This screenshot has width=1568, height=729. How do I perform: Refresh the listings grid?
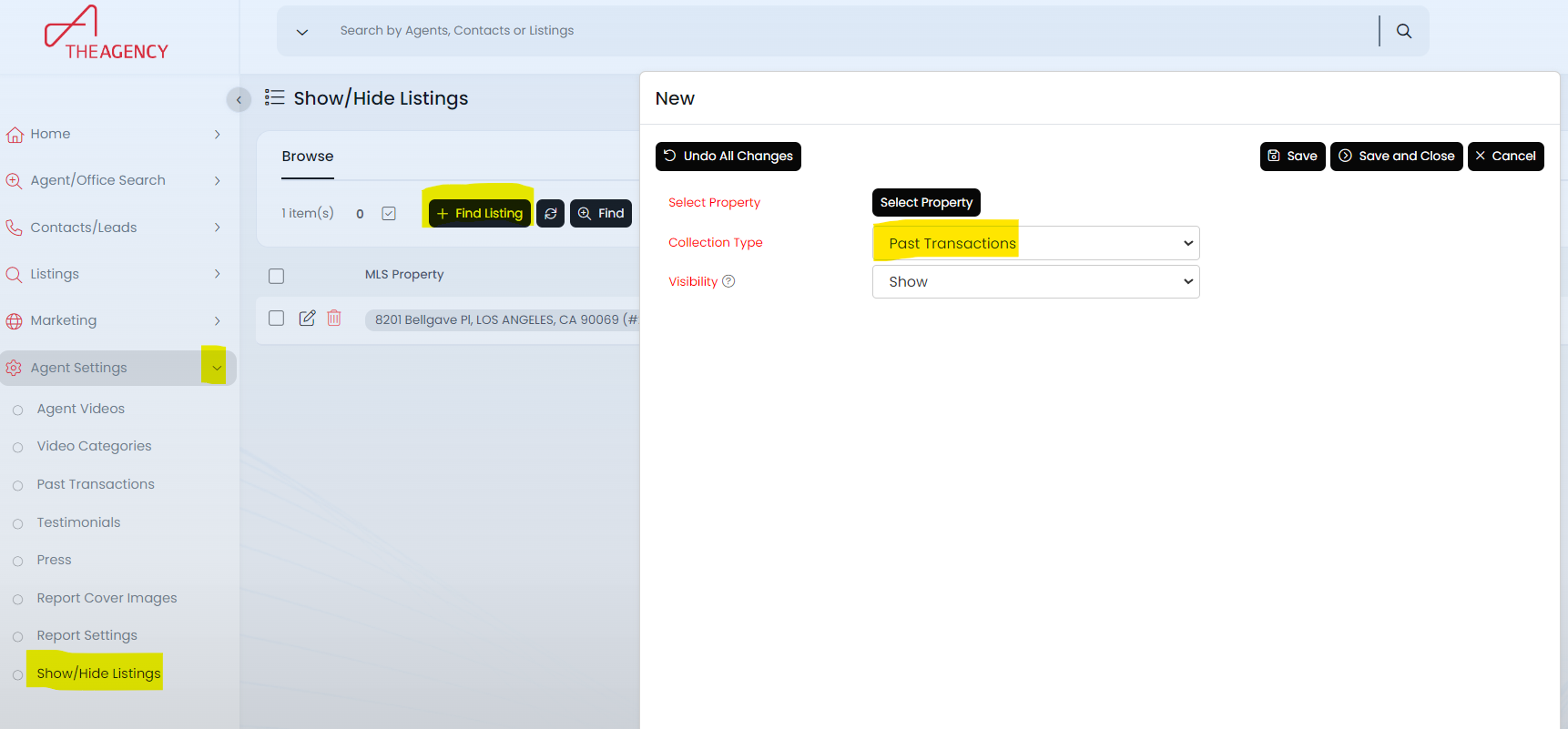pos(551,213)
